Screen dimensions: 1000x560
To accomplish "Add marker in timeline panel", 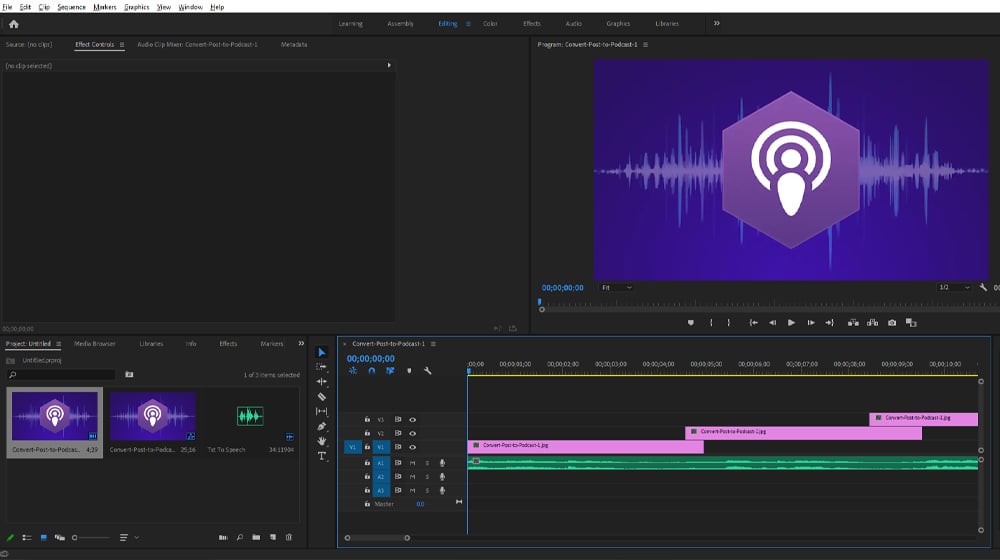I will tap(409, 371).
